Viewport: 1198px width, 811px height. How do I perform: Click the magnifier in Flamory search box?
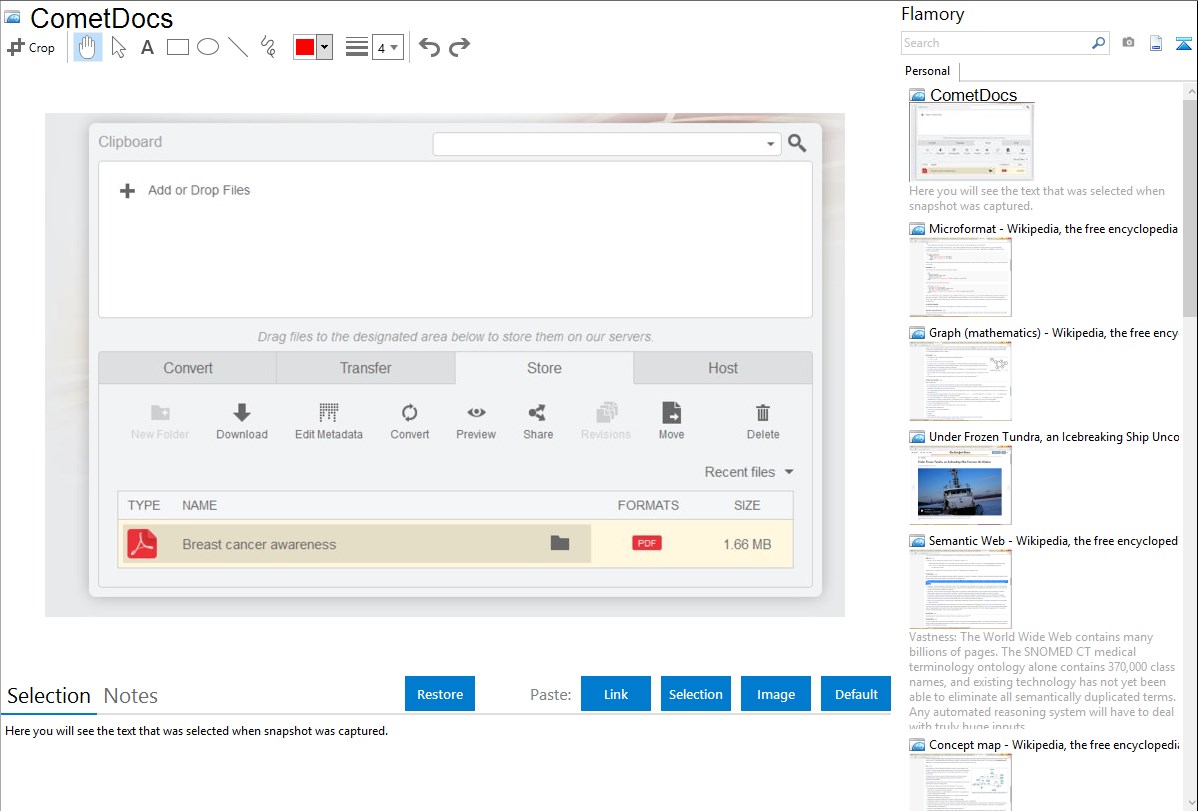(x=1099, y=43)
